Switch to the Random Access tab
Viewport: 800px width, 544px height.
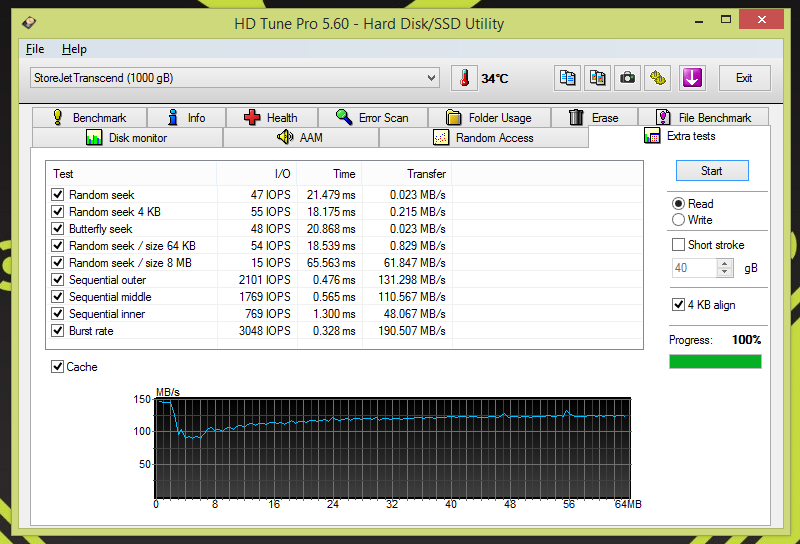tap(484, 138)
